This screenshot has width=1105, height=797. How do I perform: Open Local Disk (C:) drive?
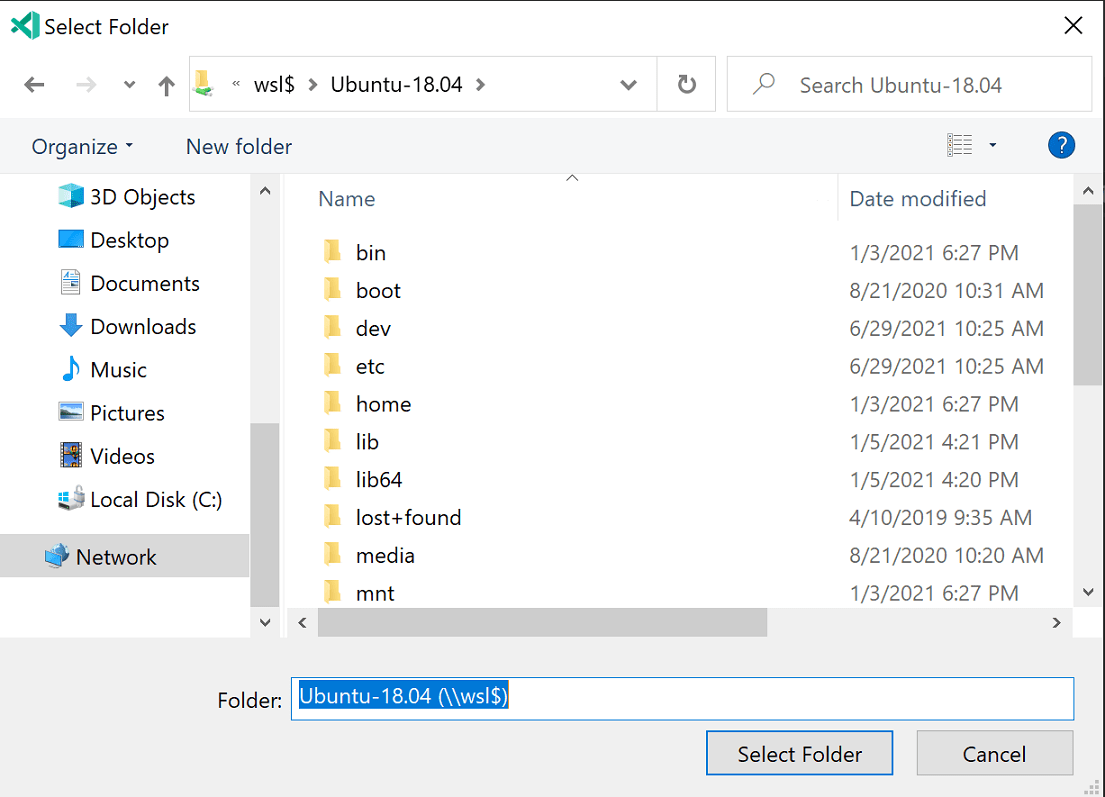click(x=155, y=499)
